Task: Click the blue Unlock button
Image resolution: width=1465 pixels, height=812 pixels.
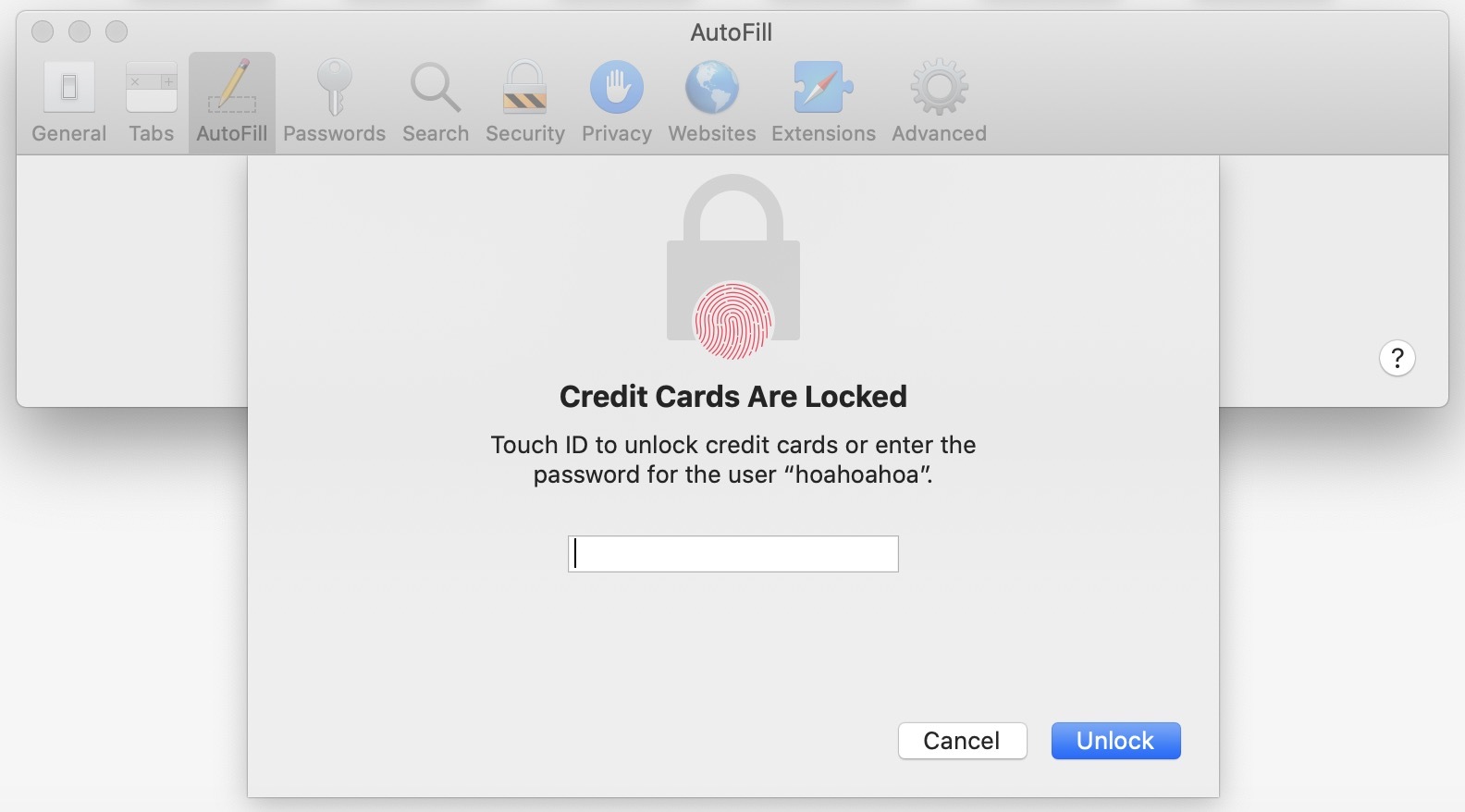Action: tap(1115, 741)
